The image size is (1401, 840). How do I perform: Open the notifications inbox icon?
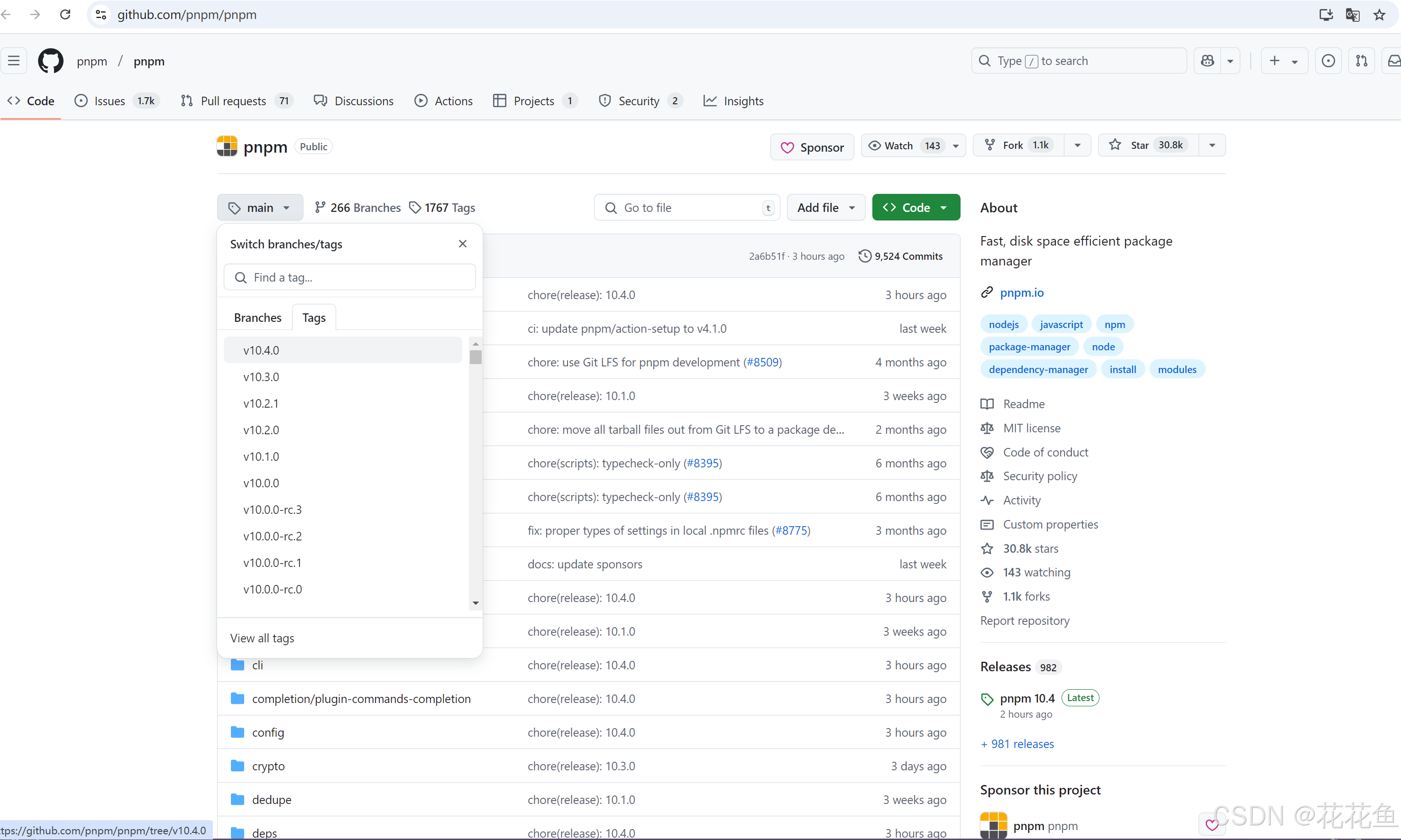1393,61
